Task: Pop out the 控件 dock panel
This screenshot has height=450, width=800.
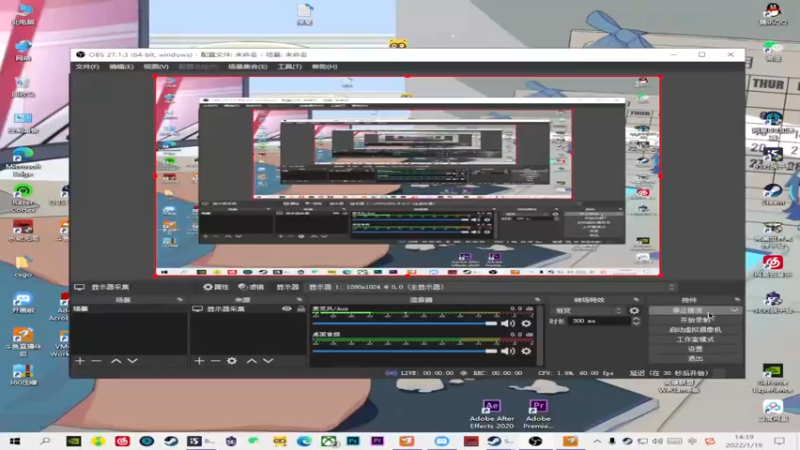Action: coord(737,300)
